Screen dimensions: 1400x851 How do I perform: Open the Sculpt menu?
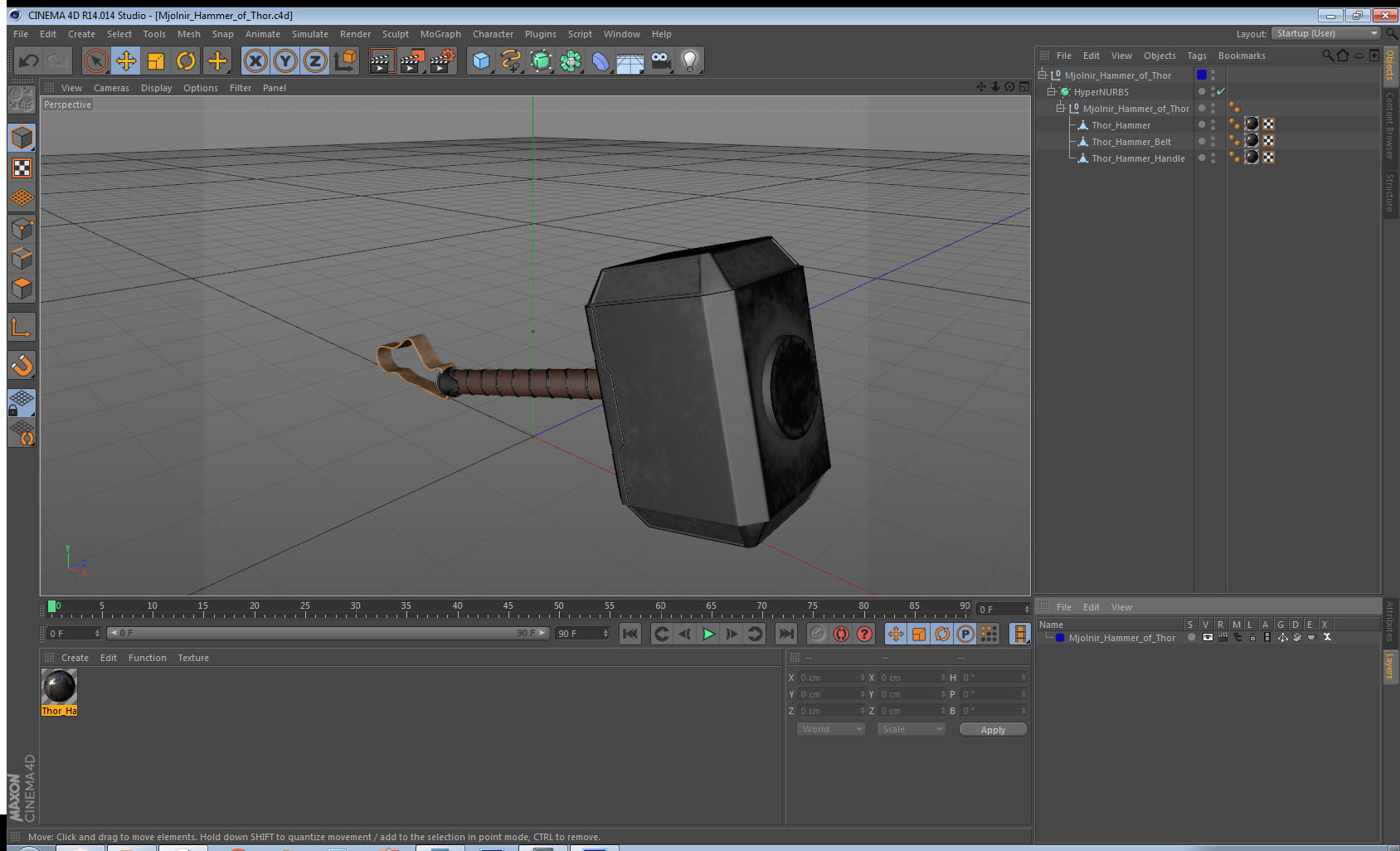pos(396,34)
